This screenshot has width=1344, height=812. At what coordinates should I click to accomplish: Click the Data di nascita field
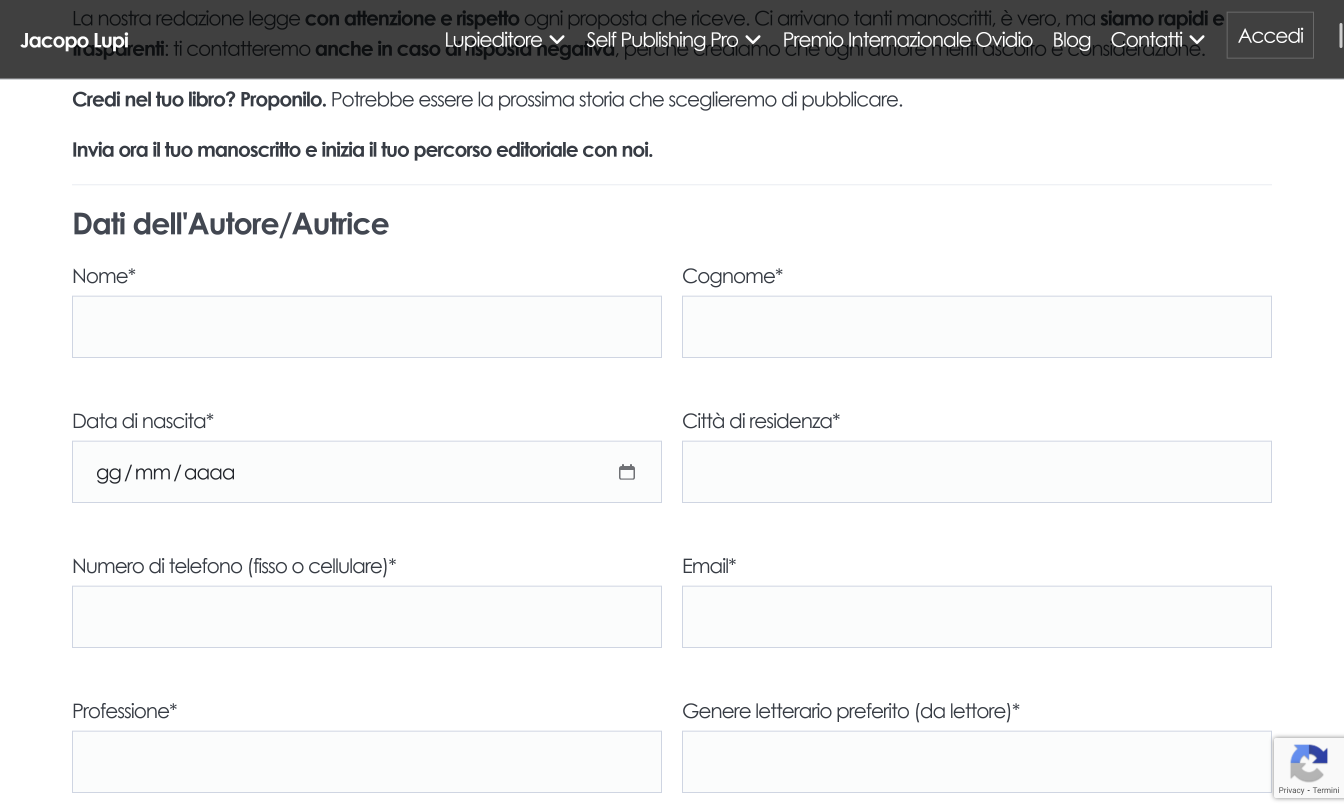[340, 472]
